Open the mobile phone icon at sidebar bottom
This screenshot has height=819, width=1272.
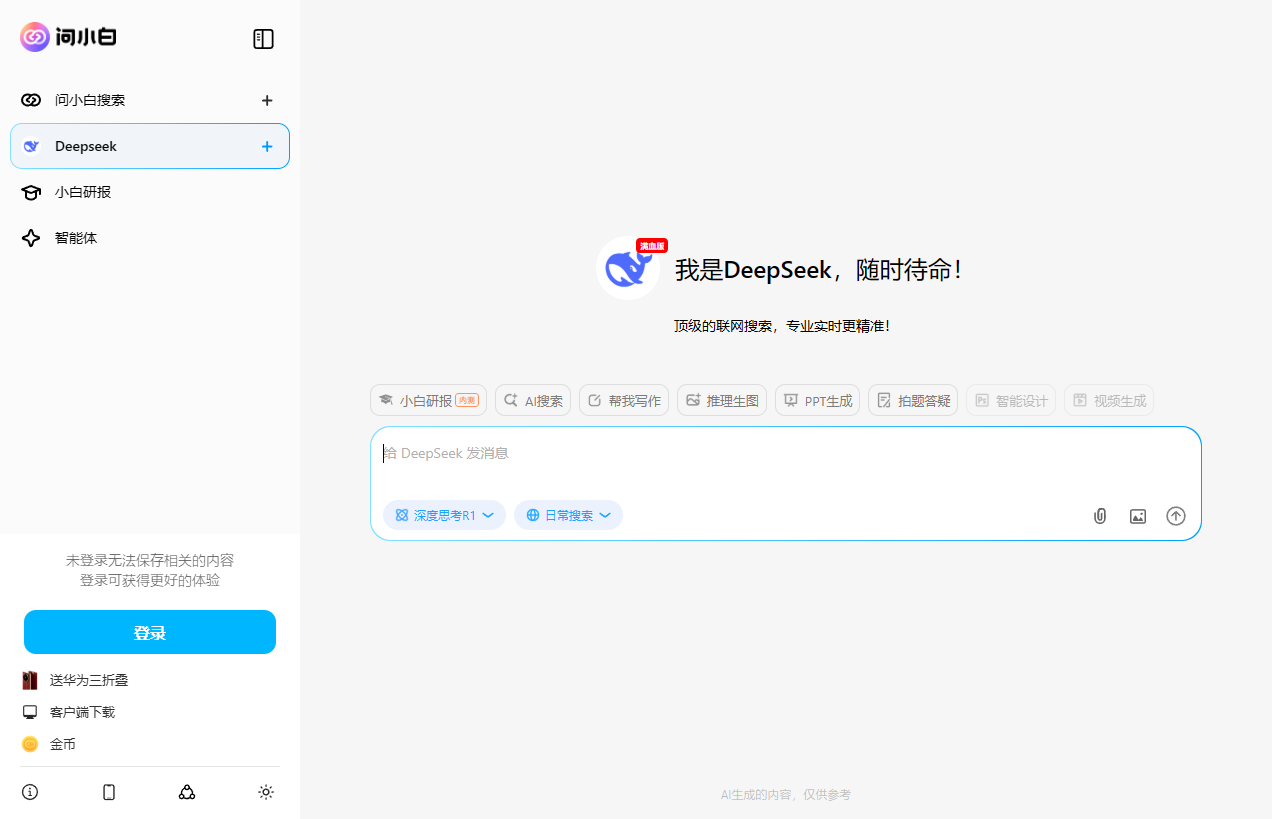coord(108,791)
